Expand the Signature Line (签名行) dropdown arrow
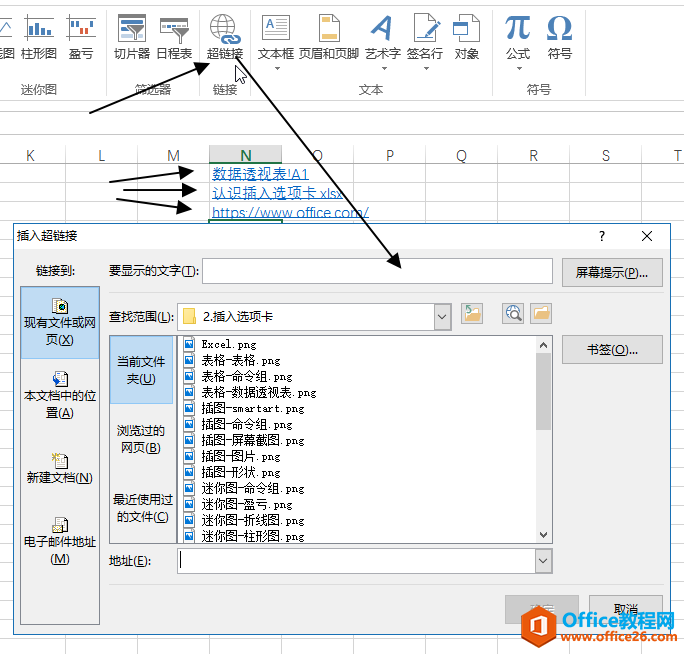This screenshot has width=684, height=654. [x=426, y=68]
